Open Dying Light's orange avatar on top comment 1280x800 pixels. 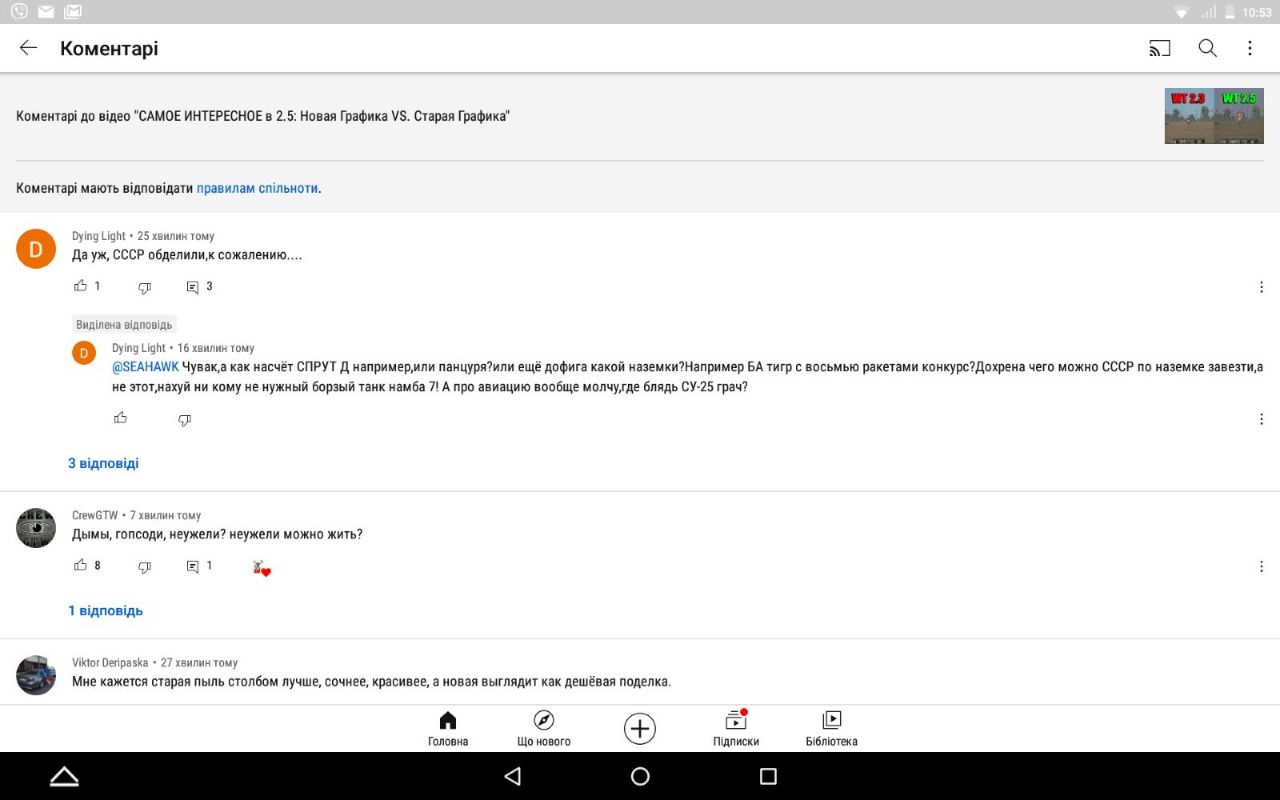(36, 249)
